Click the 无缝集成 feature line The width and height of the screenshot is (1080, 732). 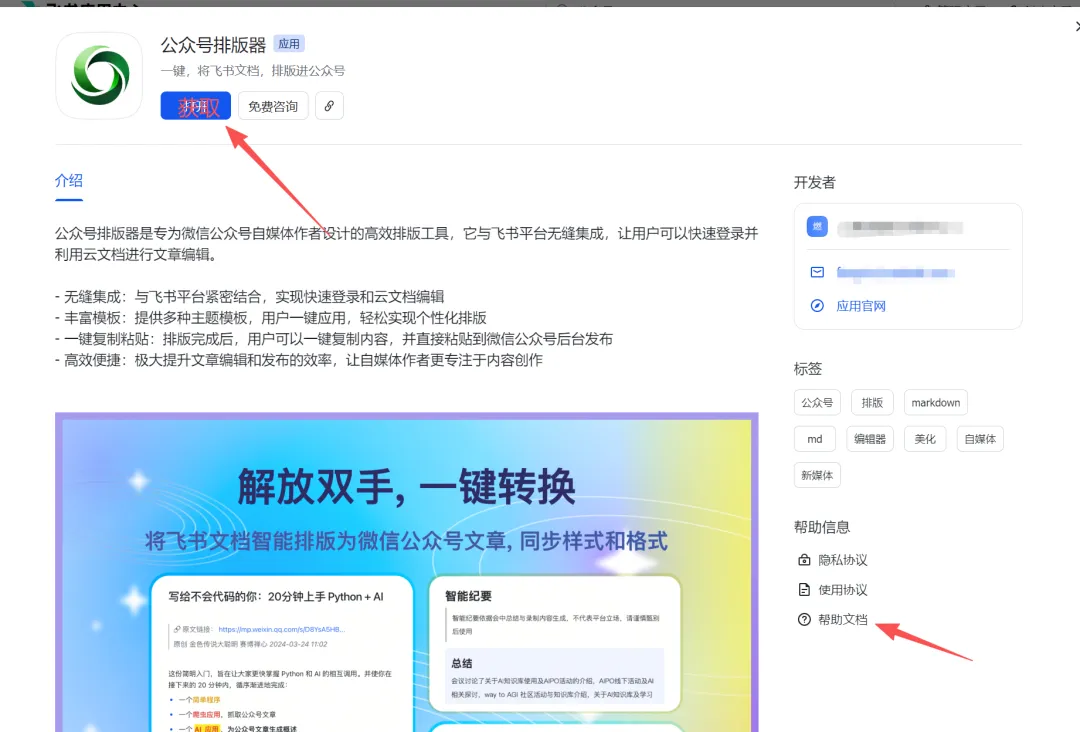click(249, 297)
